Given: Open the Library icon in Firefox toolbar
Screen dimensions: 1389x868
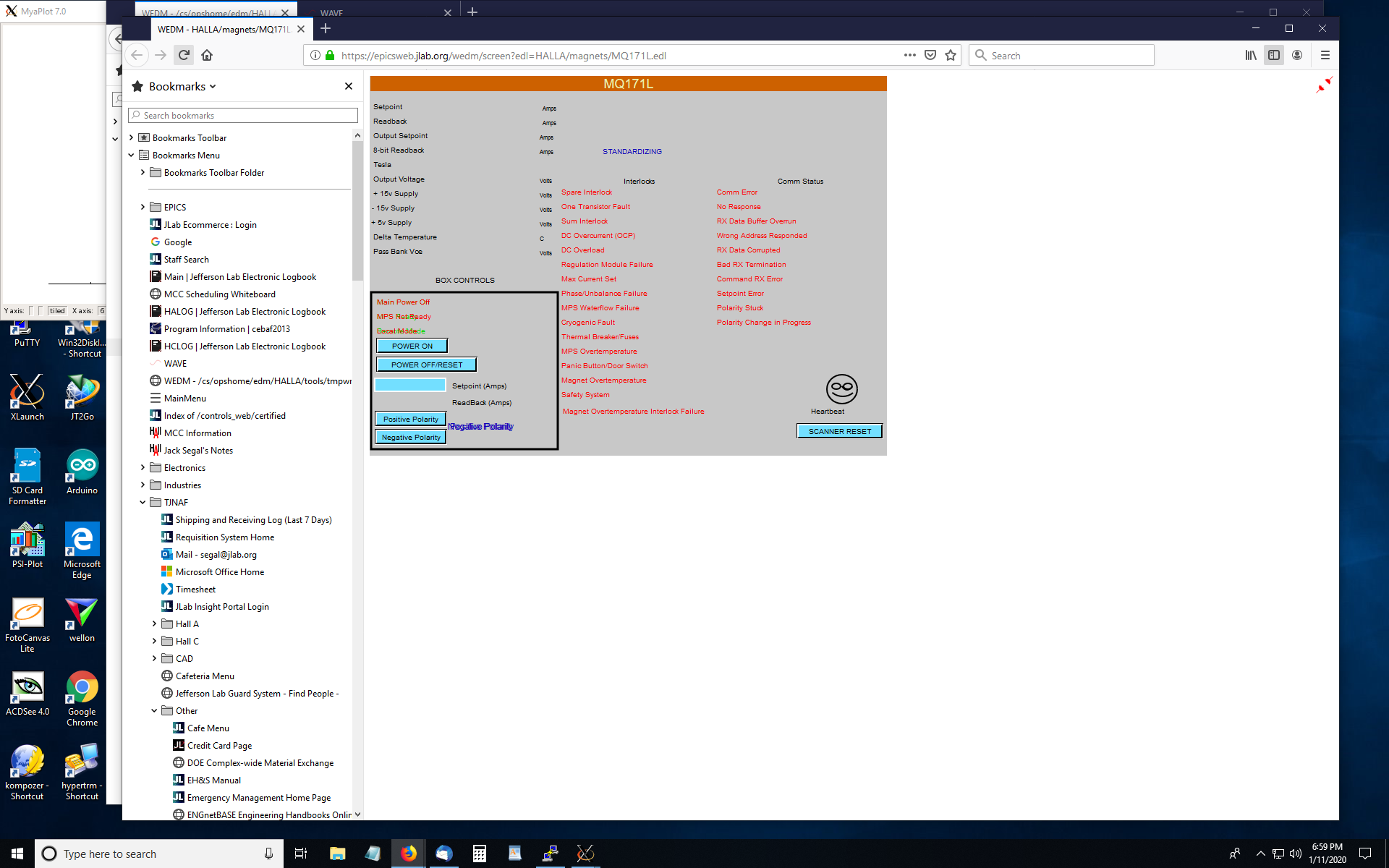Looking at the screenshot, I should click(x=1251, y=55).
